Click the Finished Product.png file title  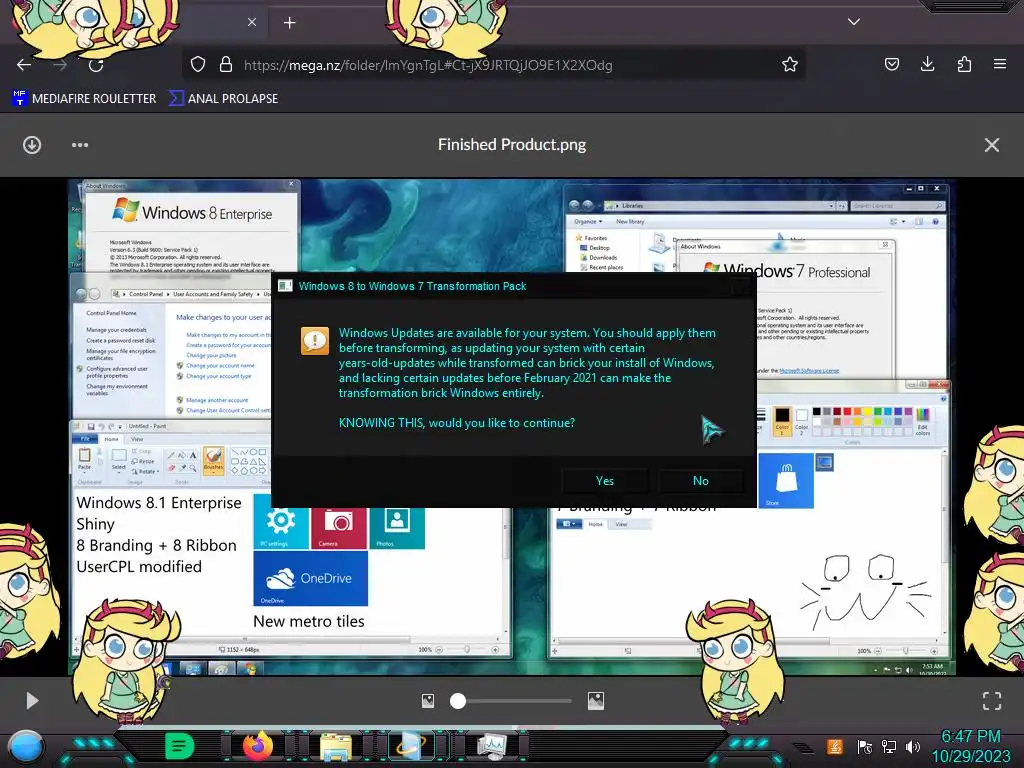tap(512, 144)
